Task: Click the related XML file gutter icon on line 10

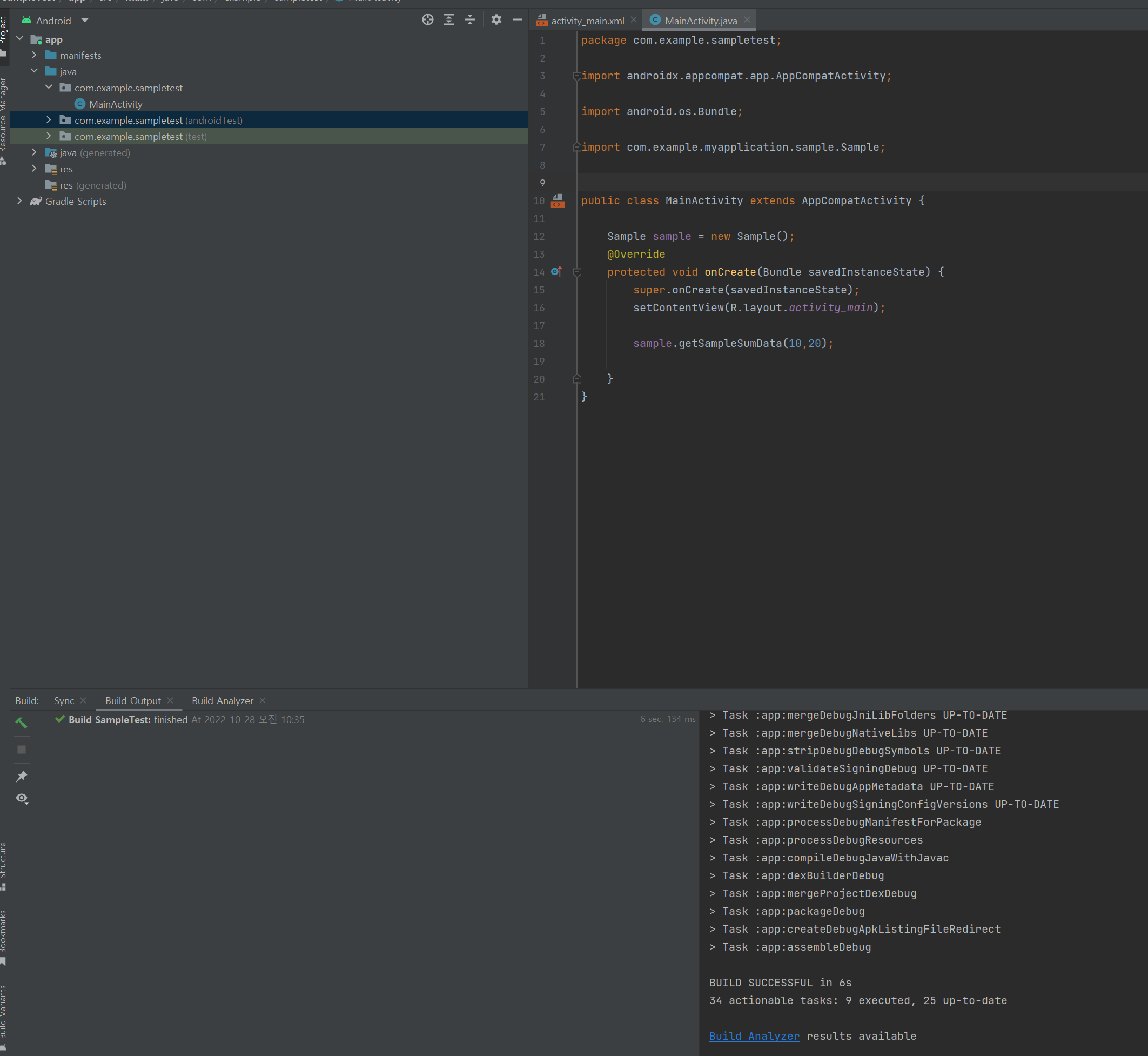Action: tap(558, 200)
